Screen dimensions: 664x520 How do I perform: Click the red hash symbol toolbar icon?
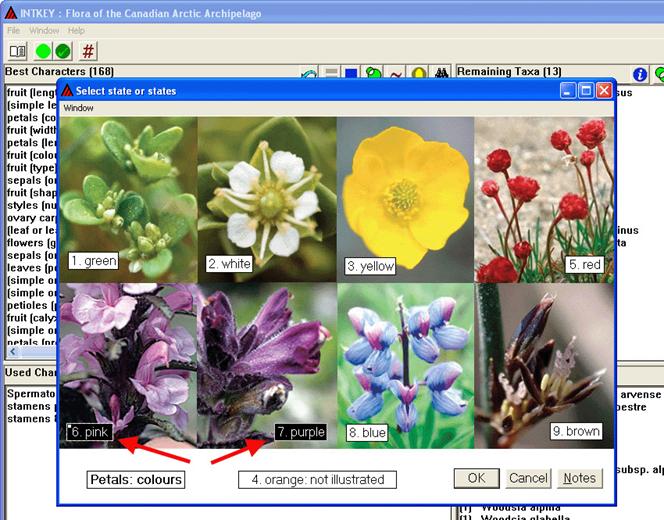coord(88,51)
